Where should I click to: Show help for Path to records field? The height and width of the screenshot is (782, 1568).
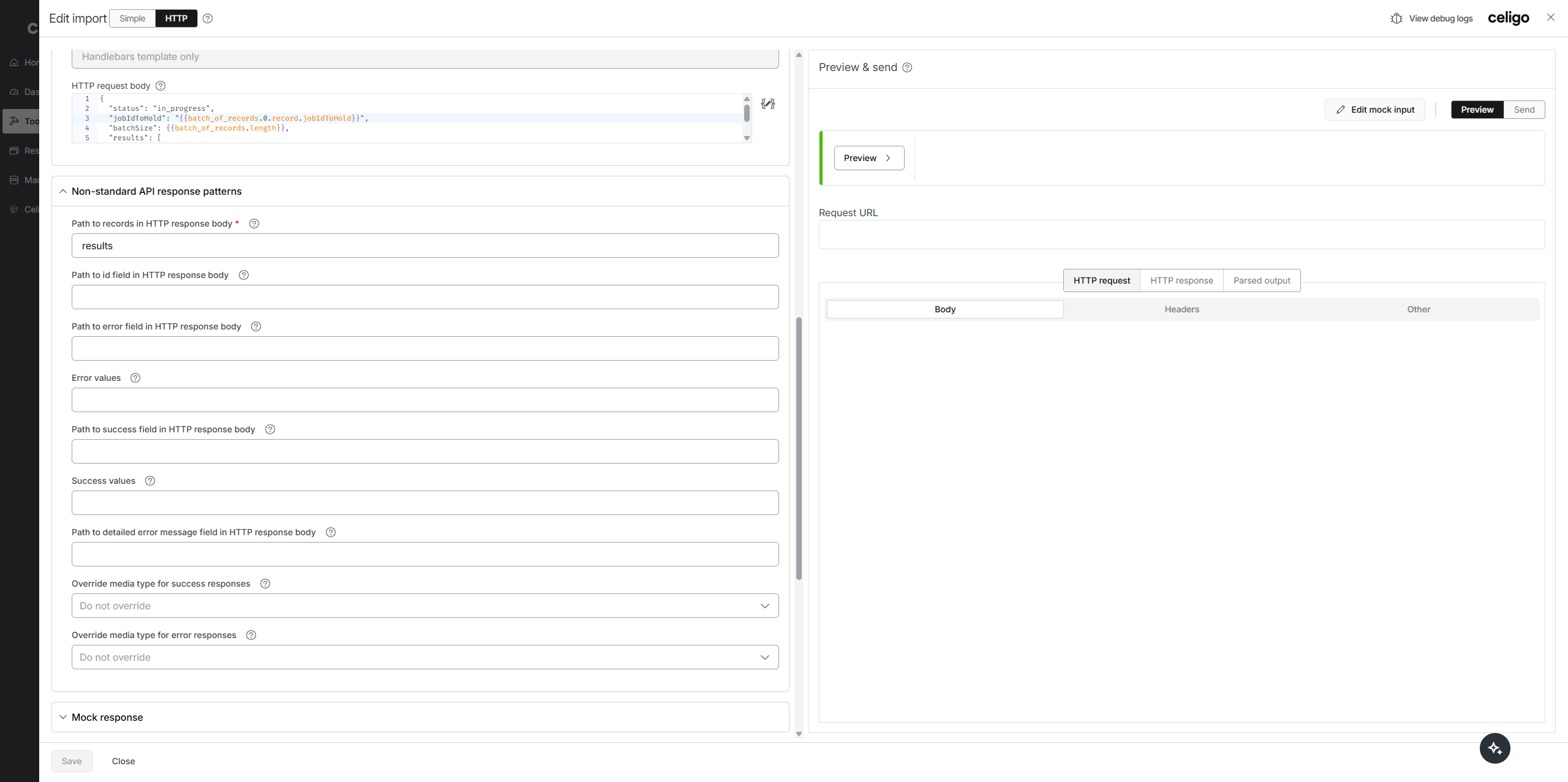tap(254, 224)
